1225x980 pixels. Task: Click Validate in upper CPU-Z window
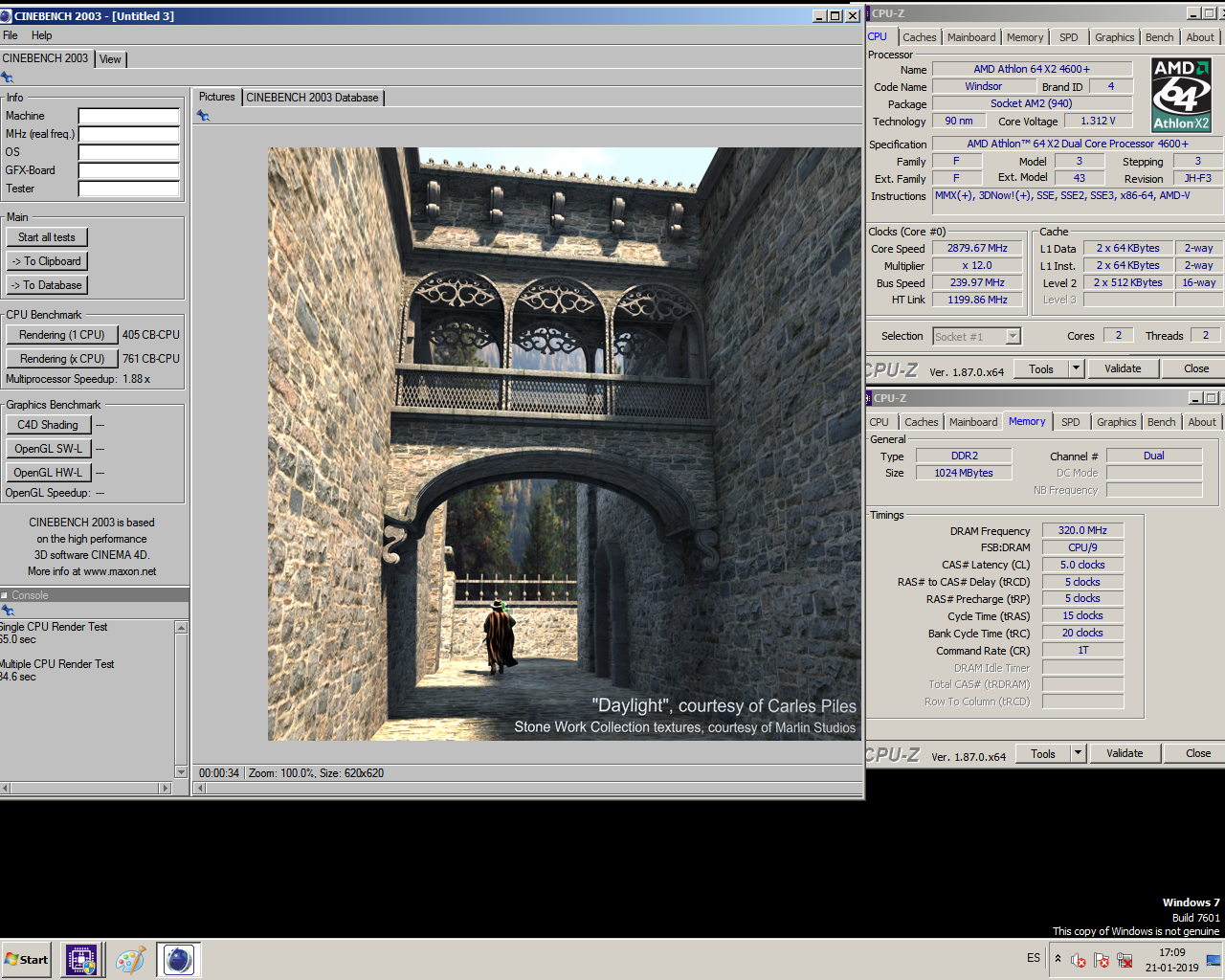tap(1123, 368)
